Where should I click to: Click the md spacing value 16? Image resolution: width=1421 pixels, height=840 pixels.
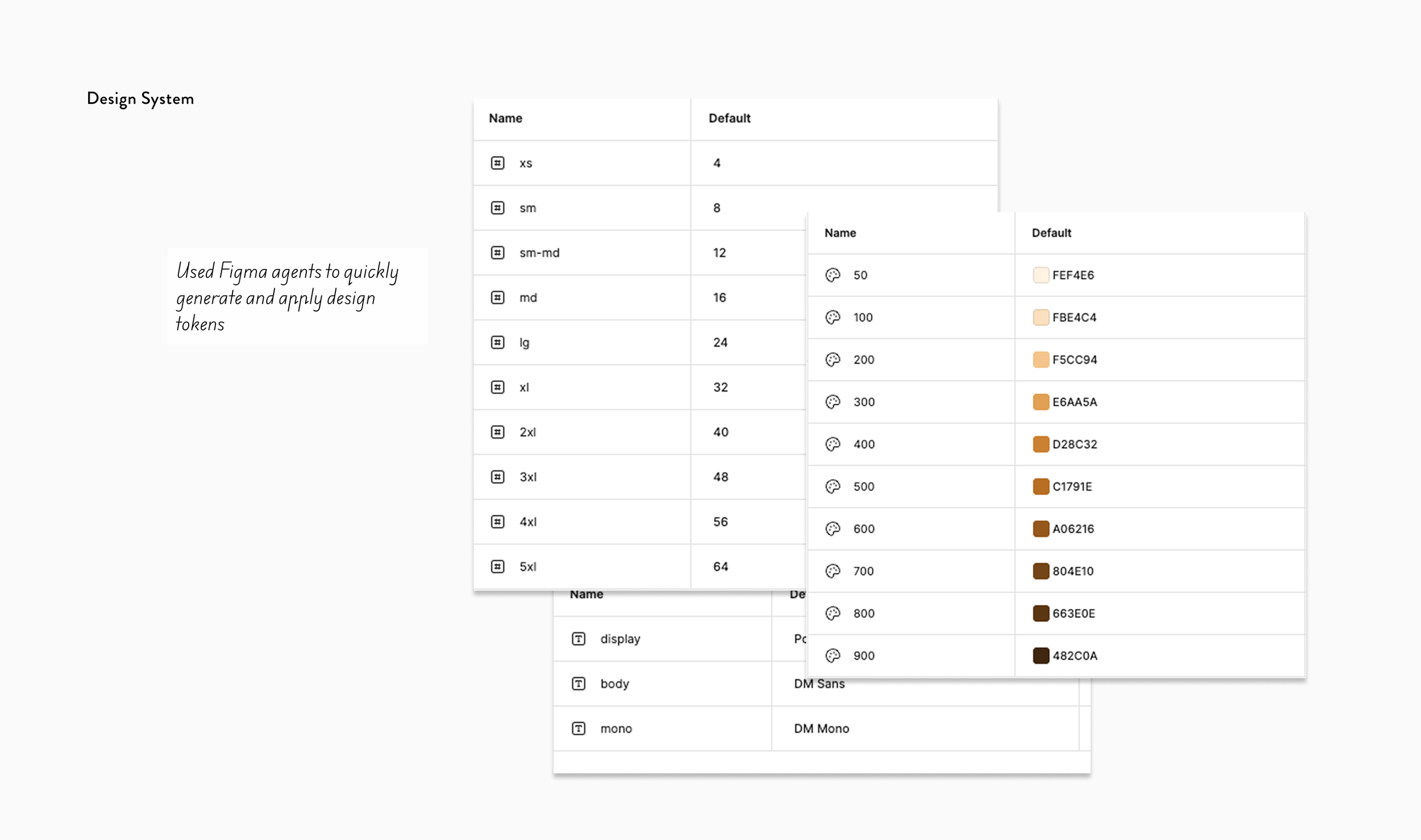point(720,298)
